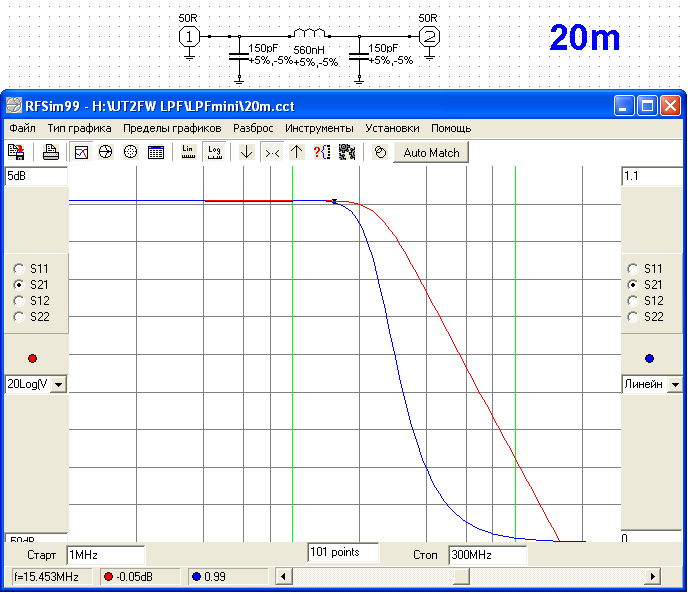This screenshot has width=688, height=594.
Task: Click the gears tolerance analysis icon
Action: [347, 152]
